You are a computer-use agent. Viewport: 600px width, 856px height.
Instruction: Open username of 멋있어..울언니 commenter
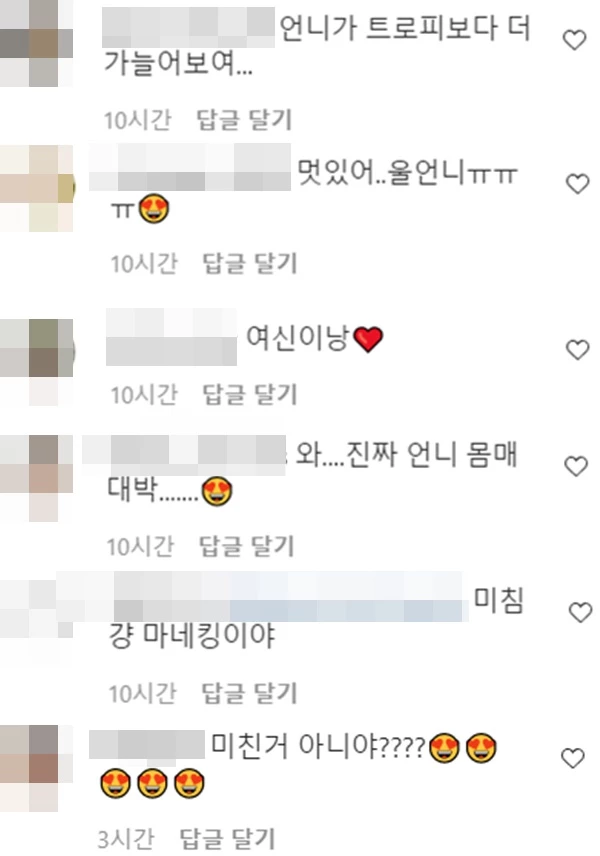[190, 167]
